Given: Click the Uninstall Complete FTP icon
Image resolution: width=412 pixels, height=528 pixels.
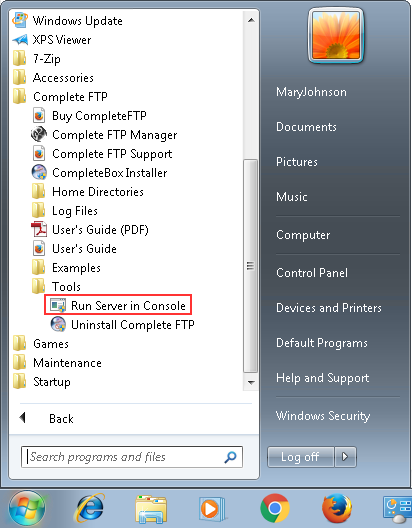Looking at the screenshot, I should click(x=58, y=325).
